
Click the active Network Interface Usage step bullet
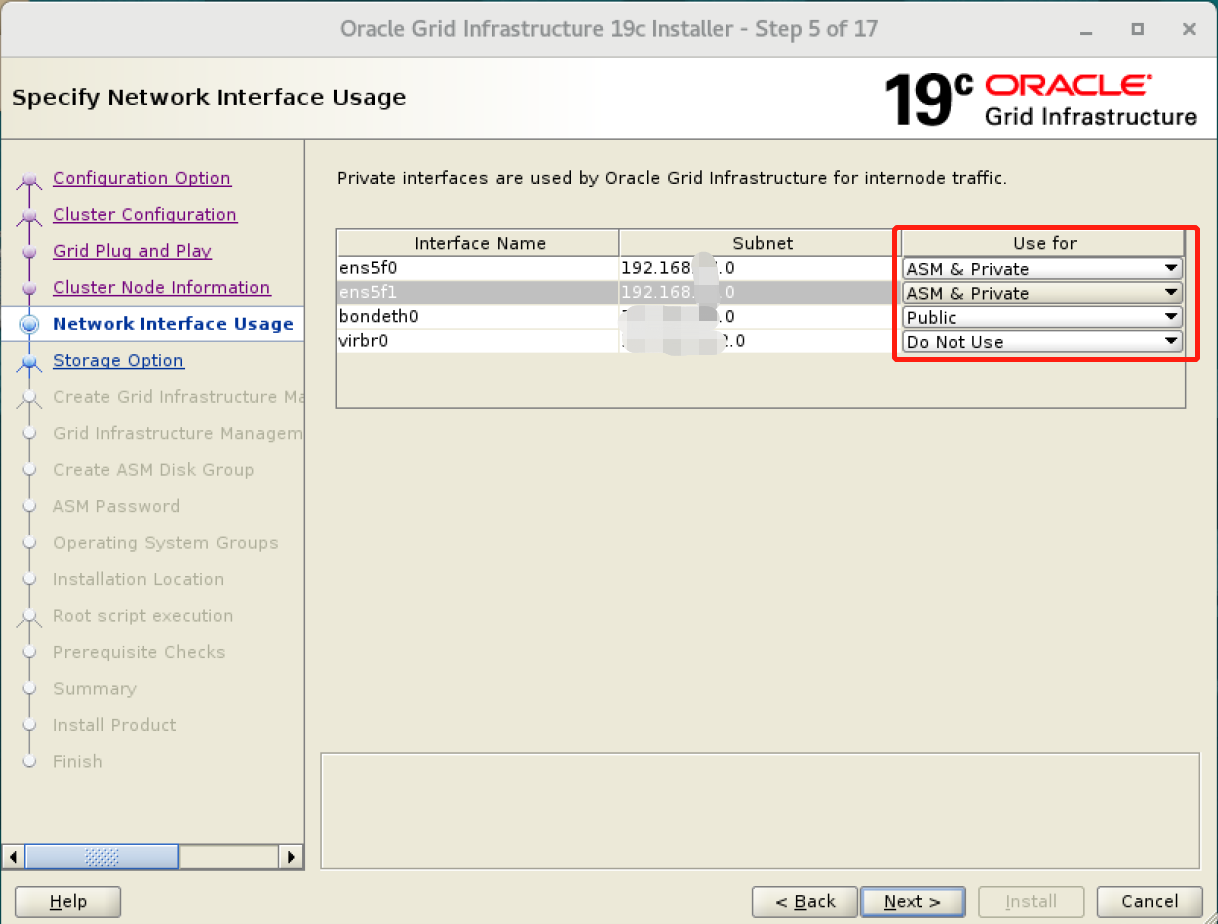(x=30, y=324)
